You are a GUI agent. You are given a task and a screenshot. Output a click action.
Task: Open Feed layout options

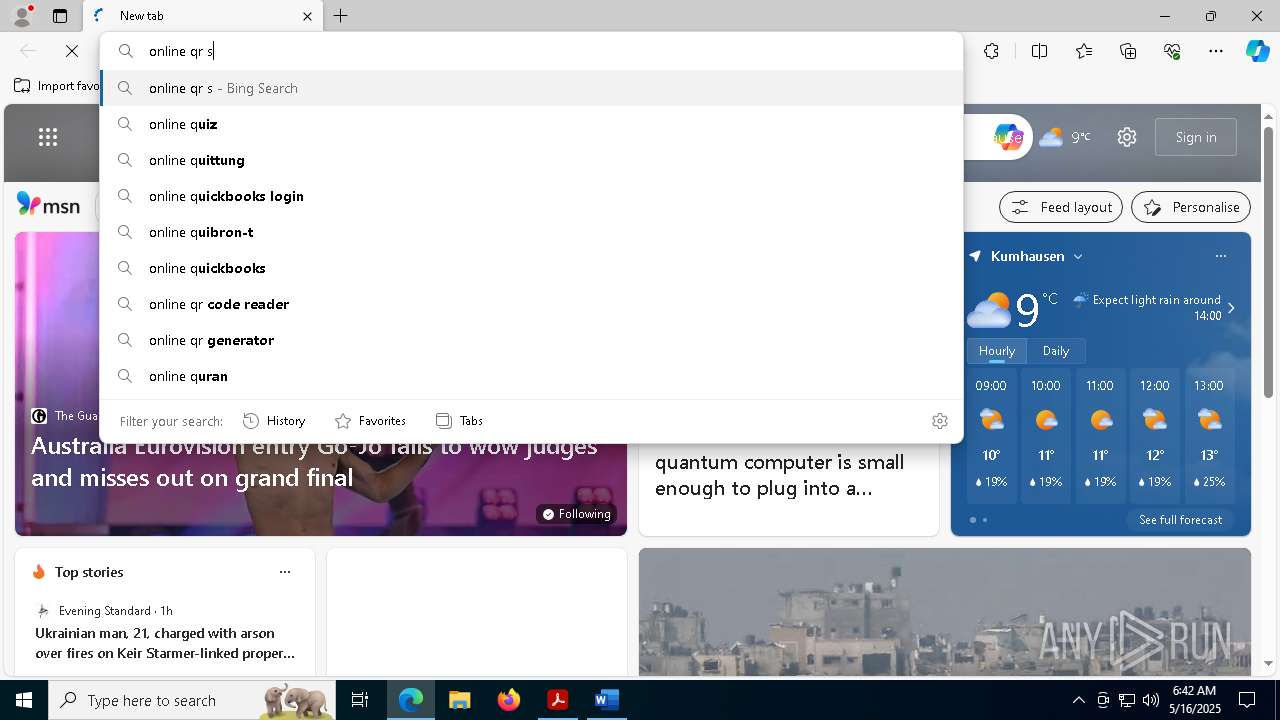[x=1061, y=207]
